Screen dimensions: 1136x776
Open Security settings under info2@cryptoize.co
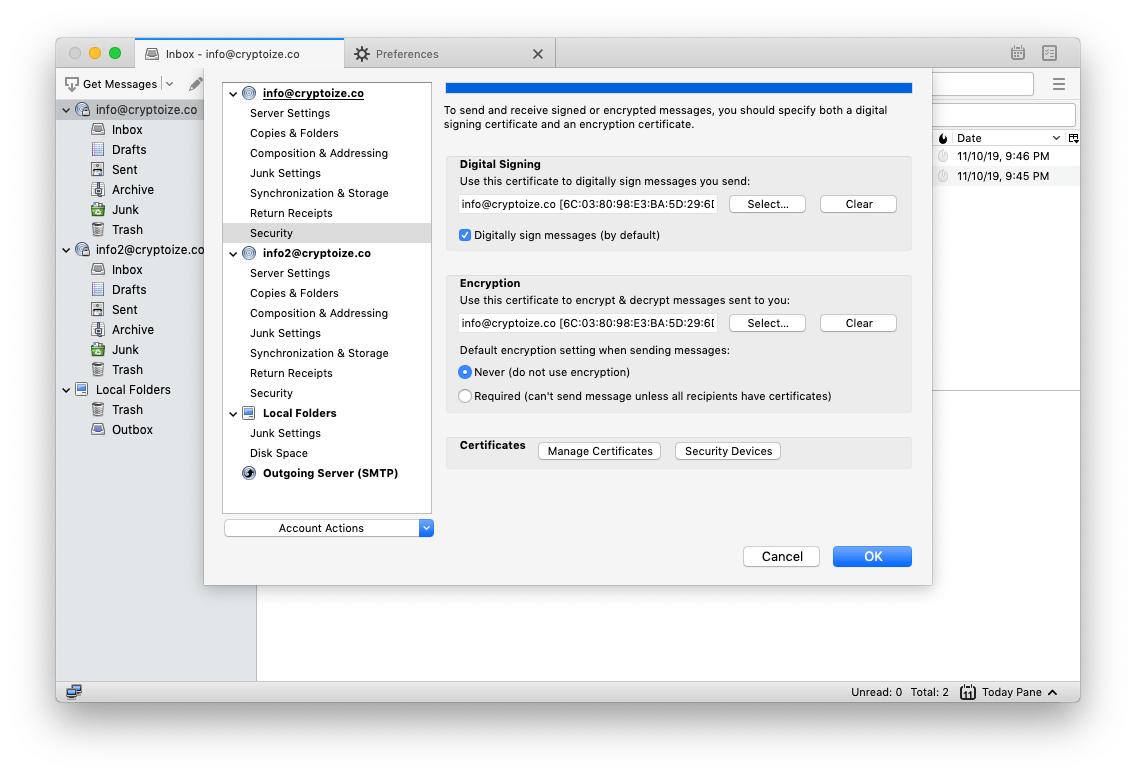(x=272, y=393)
